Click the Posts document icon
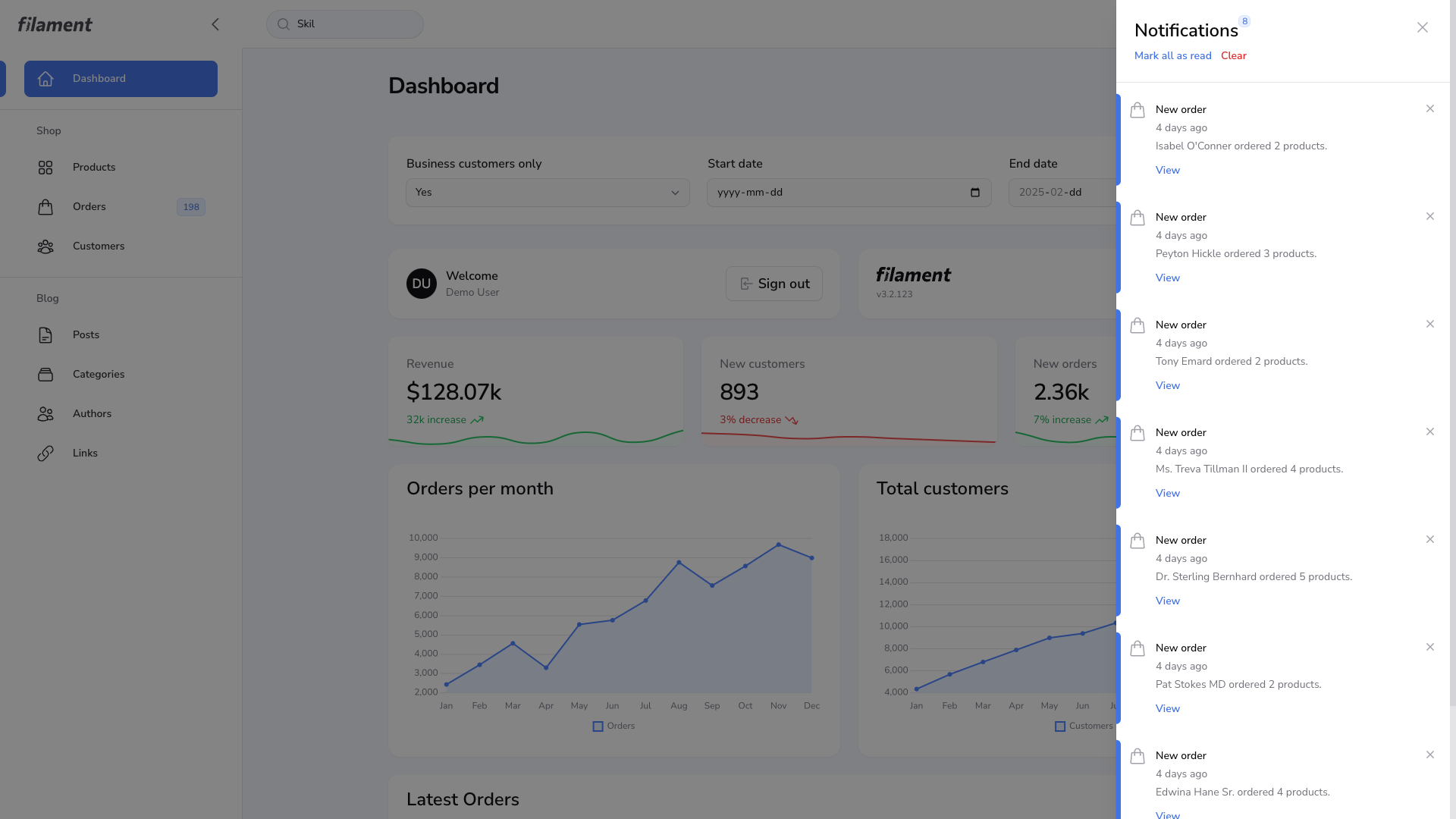 45,335
